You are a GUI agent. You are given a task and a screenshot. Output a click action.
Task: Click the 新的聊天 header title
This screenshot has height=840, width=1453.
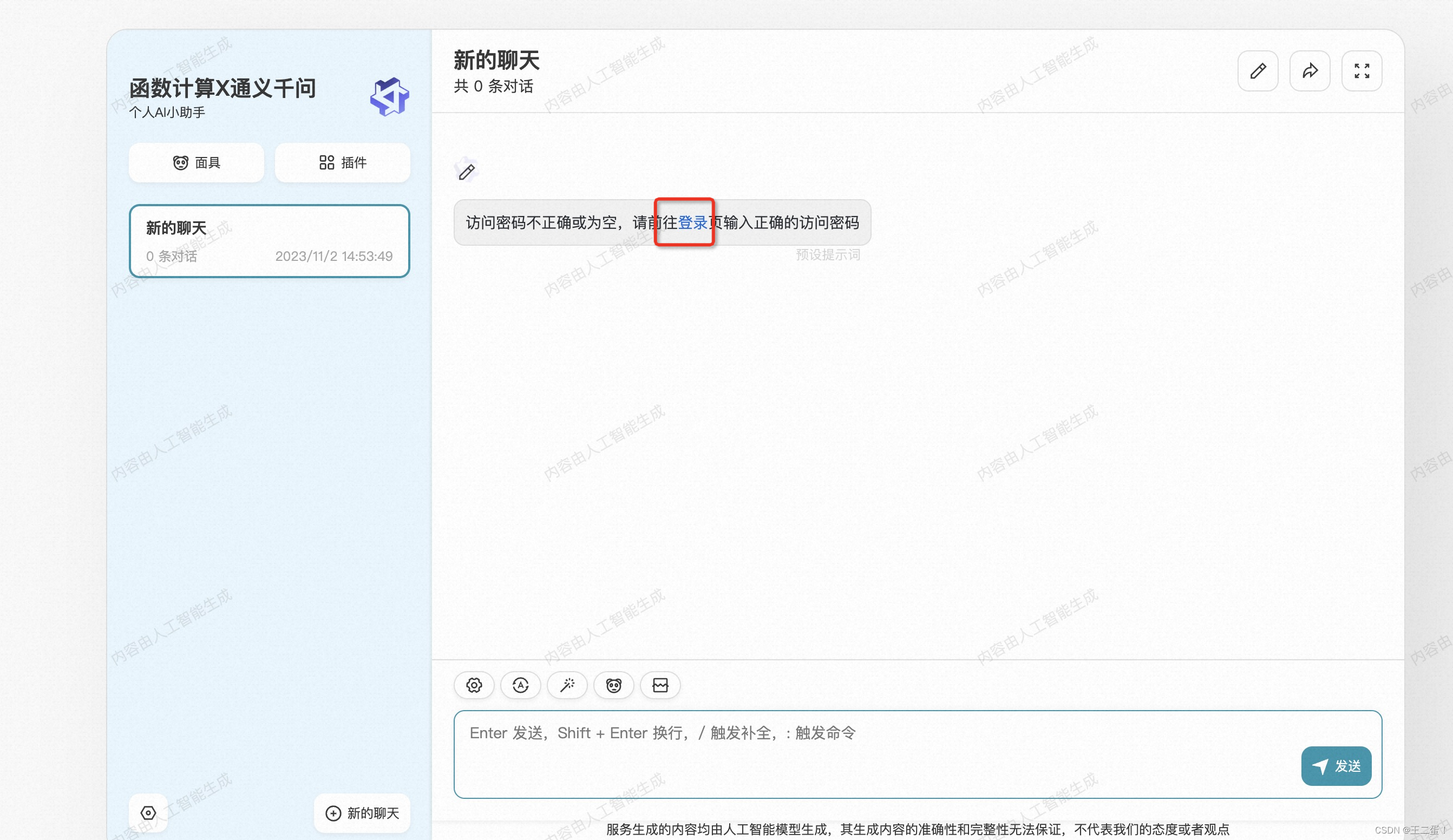[x=496, y=60]
